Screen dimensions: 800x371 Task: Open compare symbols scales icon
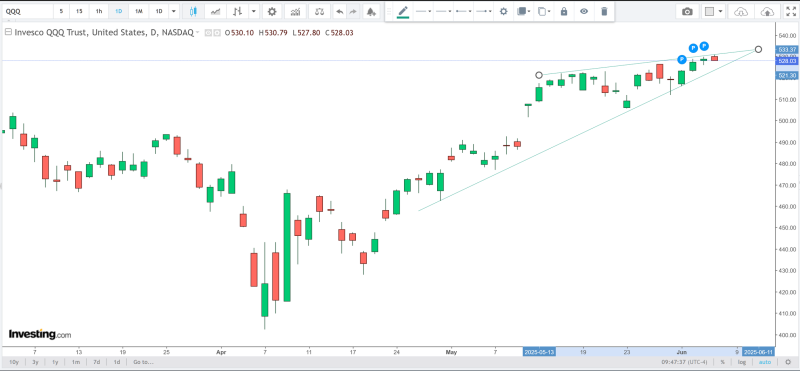[319, 11]
